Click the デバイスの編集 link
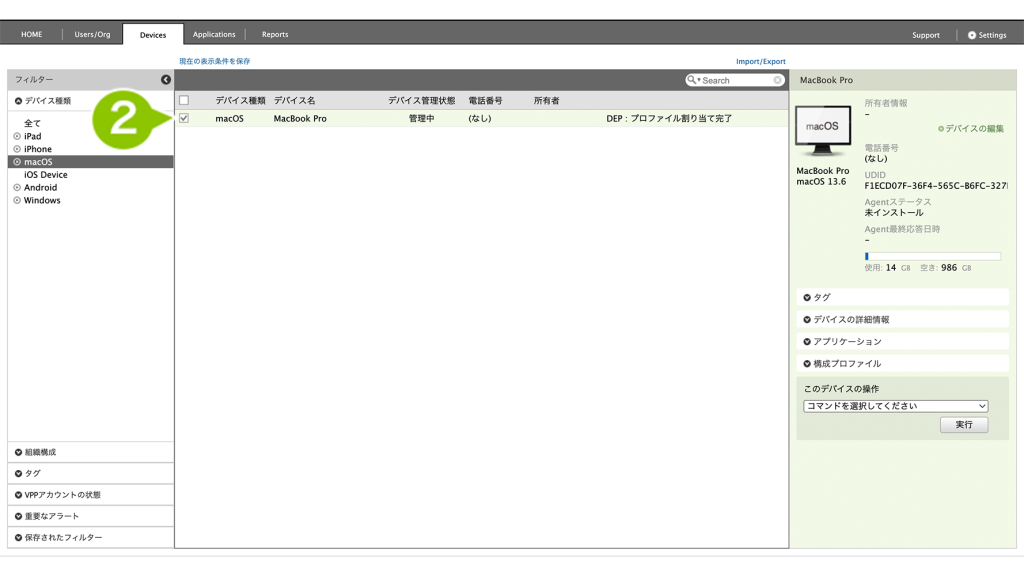The image size is (1024, 576). 974,129
